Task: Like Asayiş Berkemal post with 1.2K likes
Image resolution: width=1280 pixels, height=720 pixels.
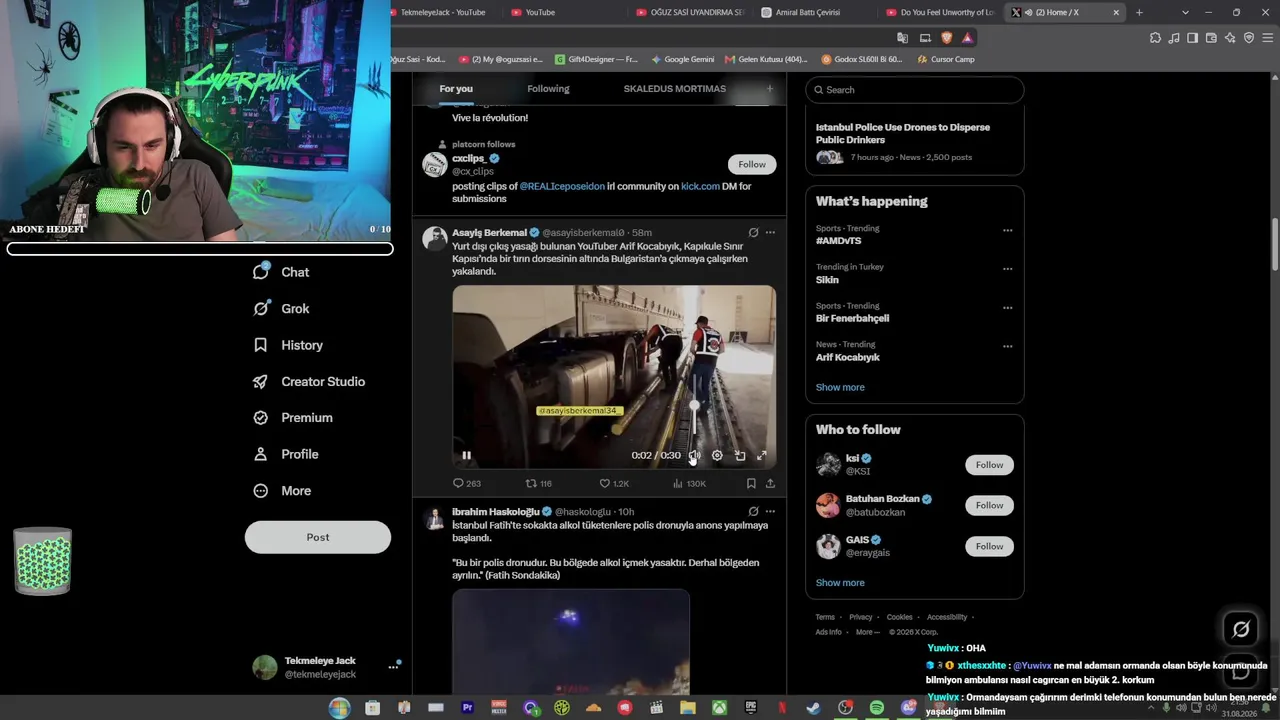Action: (614, 483)
